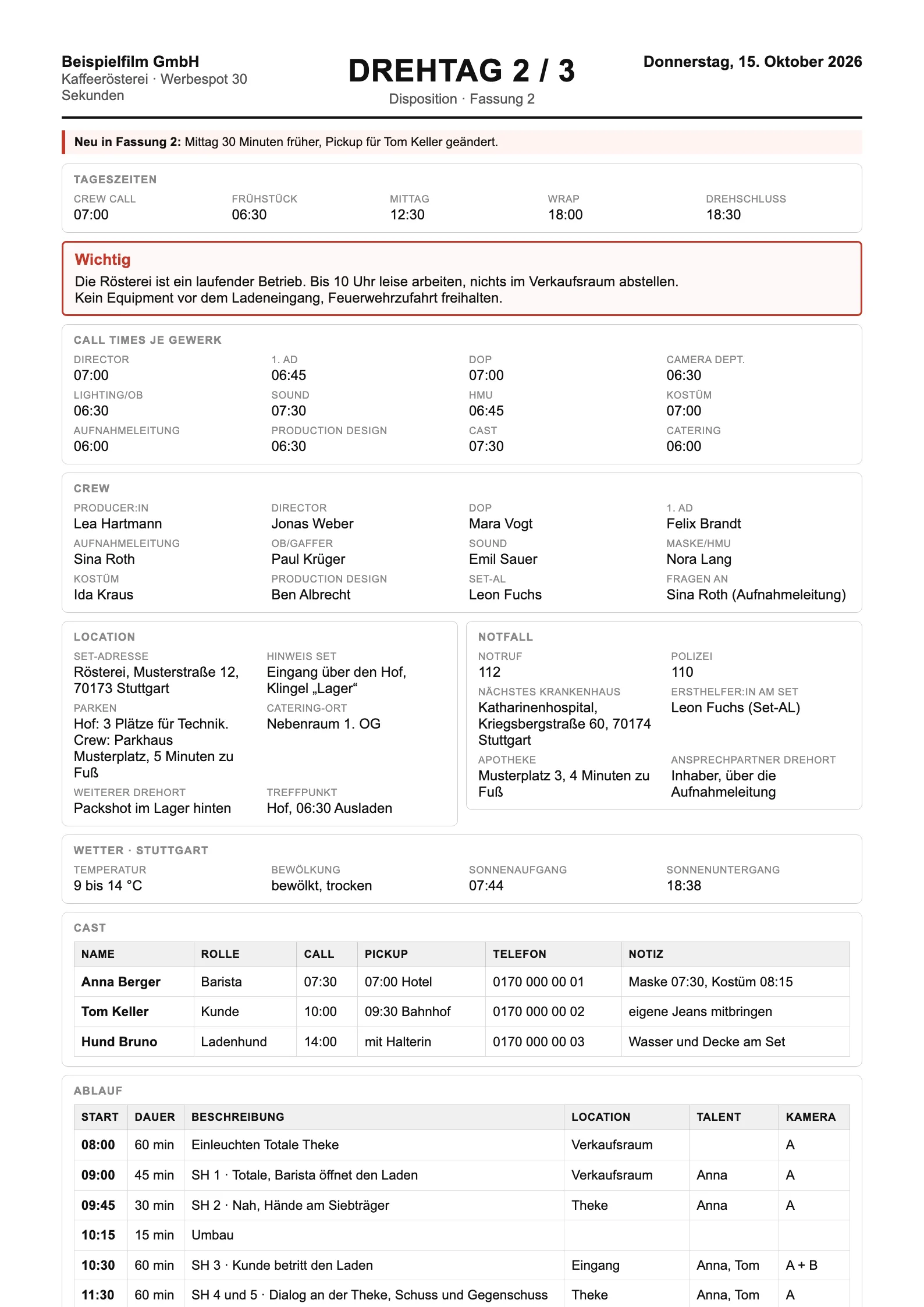Click Sina Roth (Aufnahmeleitung) contact

coord(756,595)
